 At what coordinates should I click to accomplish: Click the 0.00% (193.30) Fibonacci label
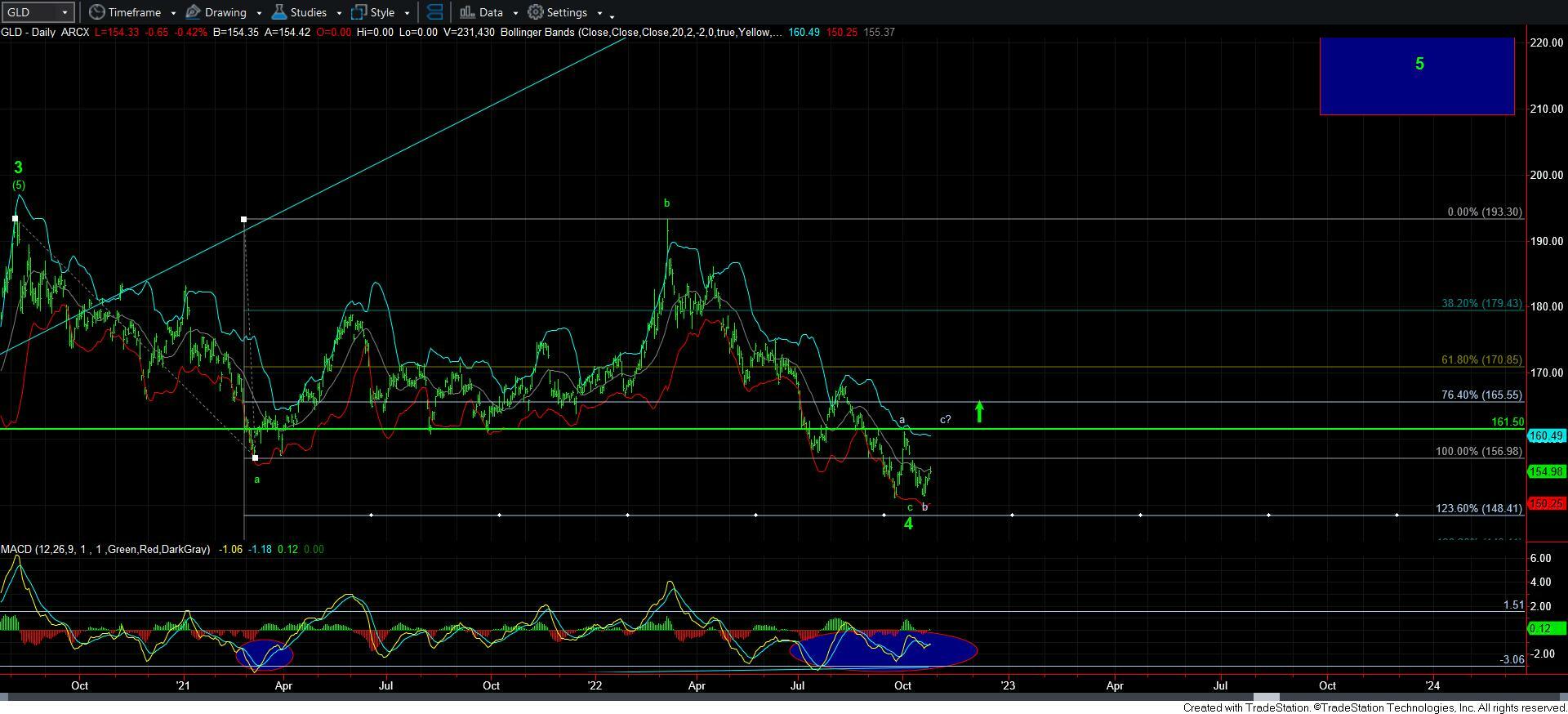click(x=1484, y=212)
